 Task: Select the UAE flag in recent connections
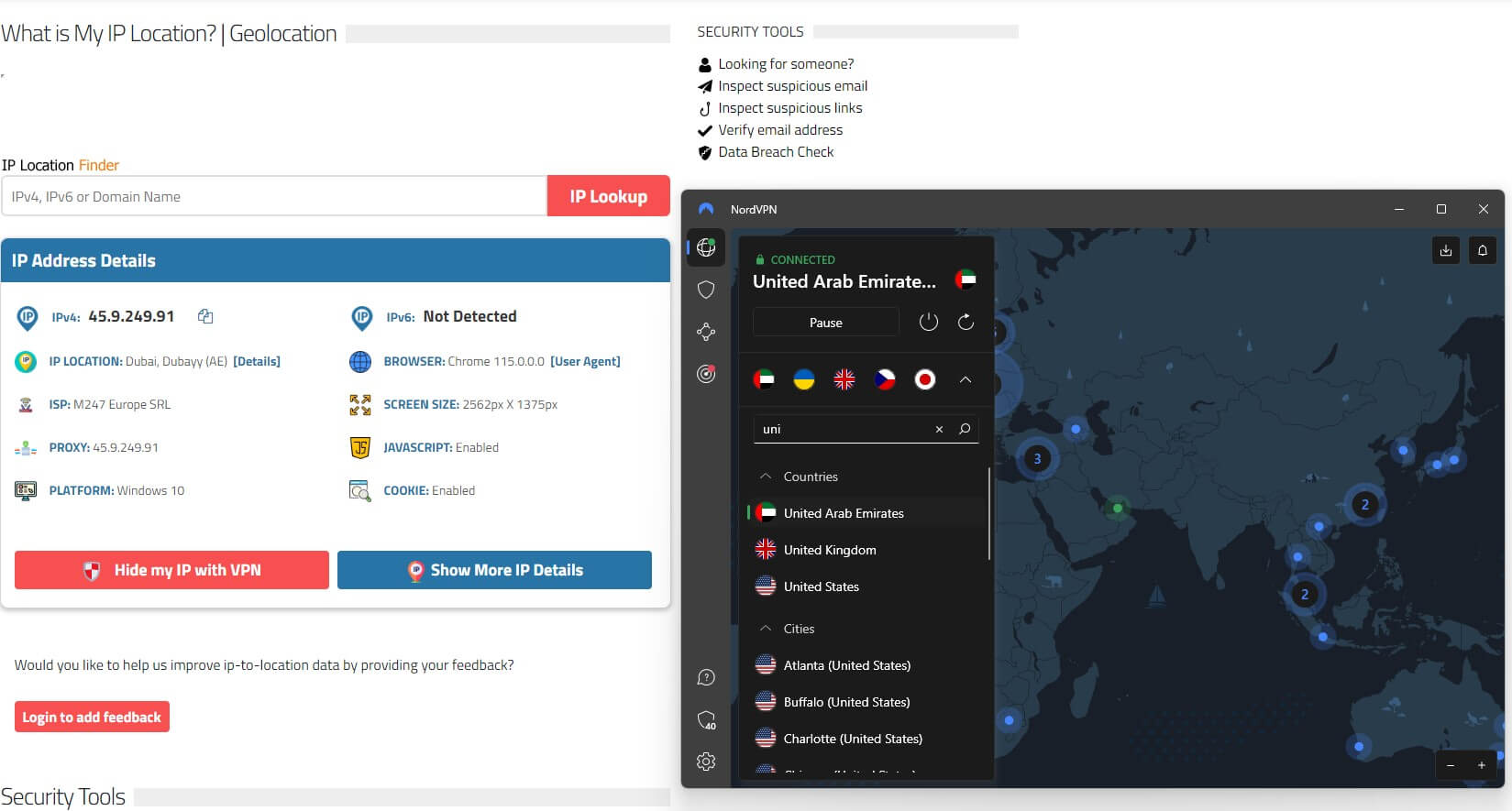(764, 379)
